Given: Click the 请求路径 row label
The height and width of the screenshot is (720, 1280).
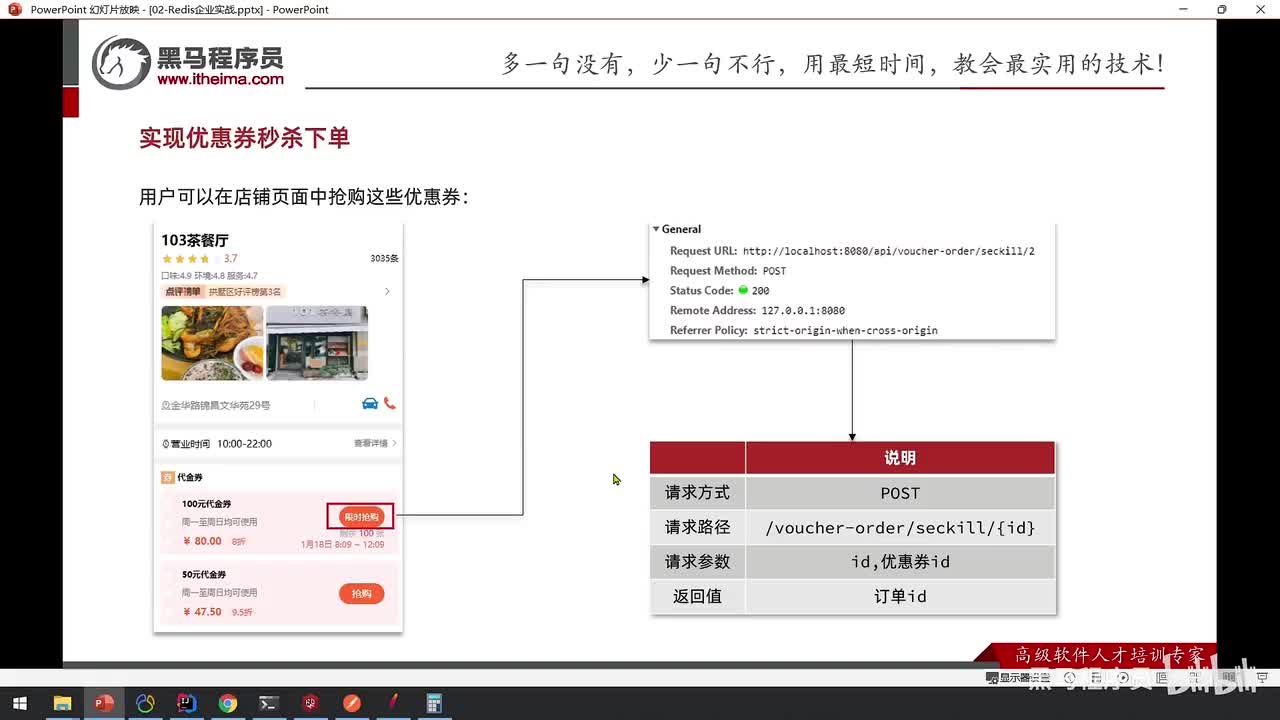Looking at the screenshot, I should click(x=698, y=528).
